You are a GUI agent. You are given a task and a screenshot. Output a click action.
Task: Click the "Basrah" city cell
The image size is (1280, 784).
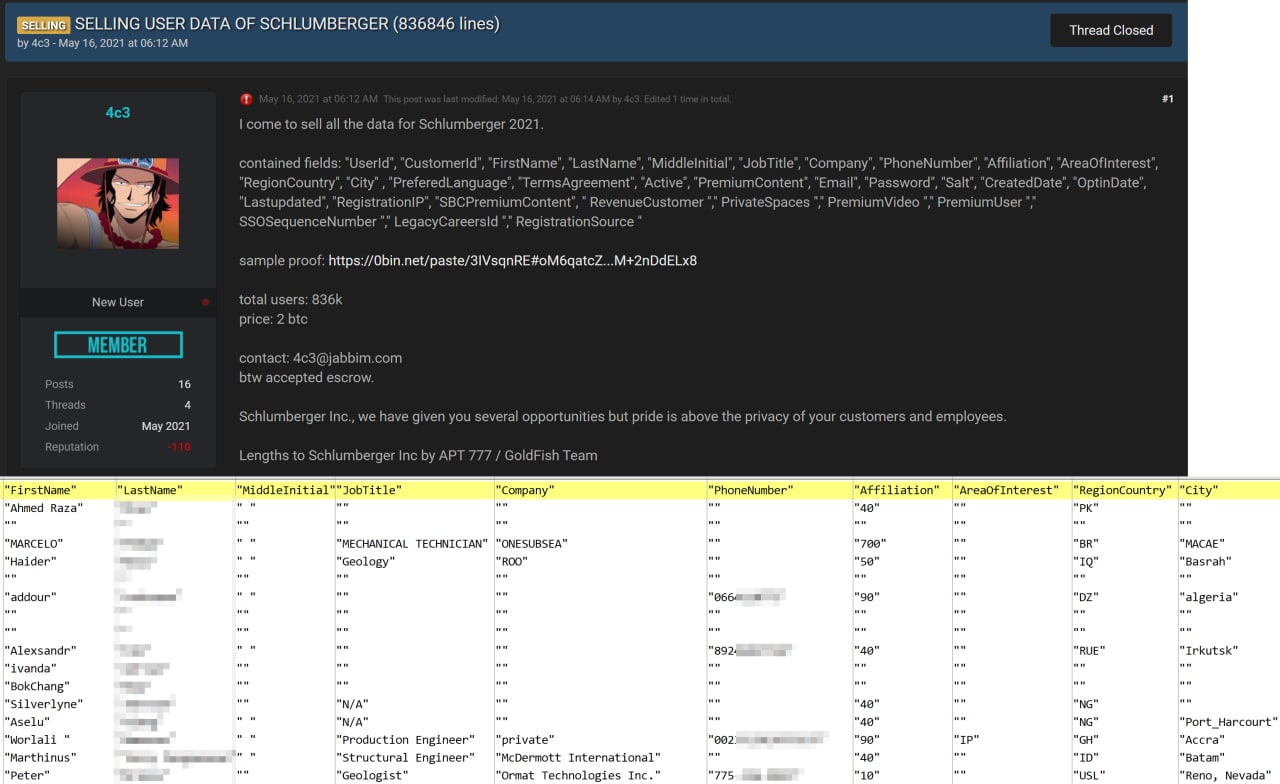pos(1207,562)
